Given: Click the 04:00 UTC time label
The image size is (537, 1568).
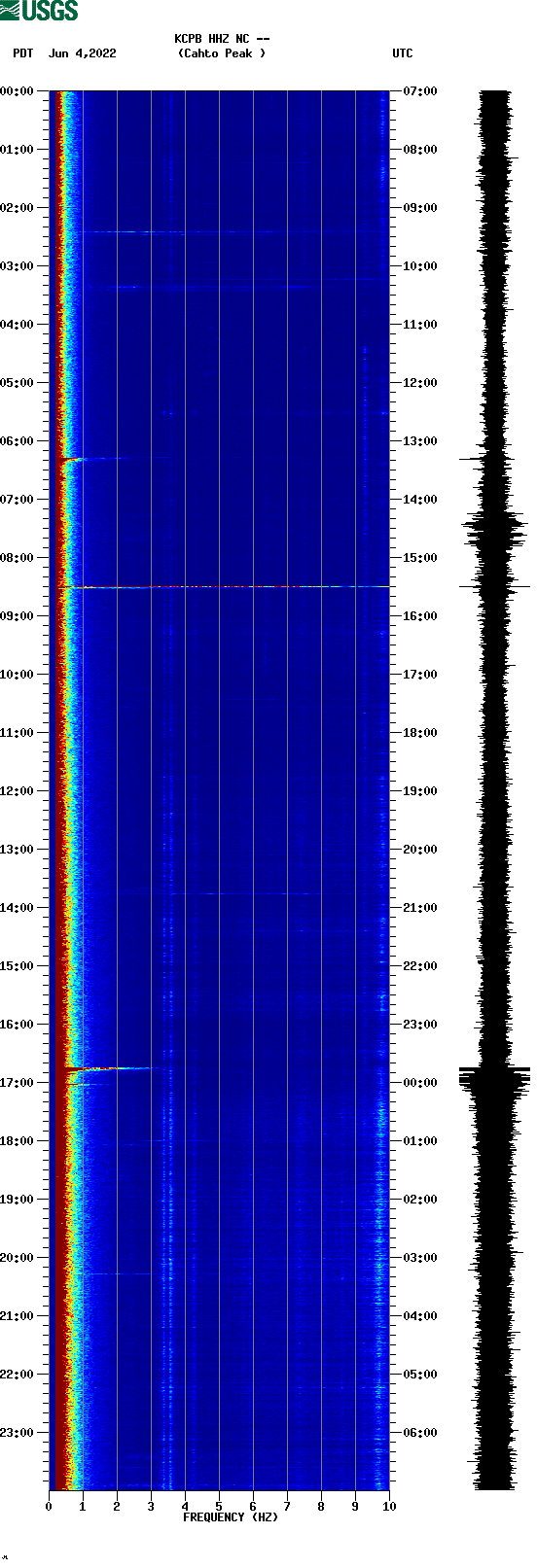Looking at the screenshot, I should [x=420, y=1316].
